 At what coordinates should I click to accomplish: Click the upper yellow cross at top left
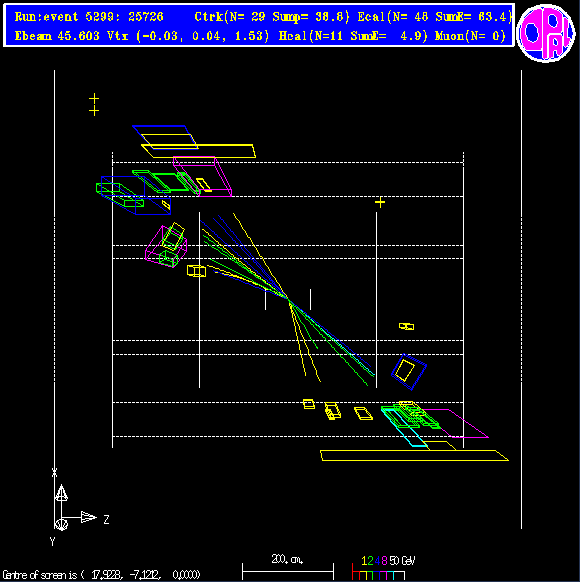pyautogui.click(x=94, y=98)
